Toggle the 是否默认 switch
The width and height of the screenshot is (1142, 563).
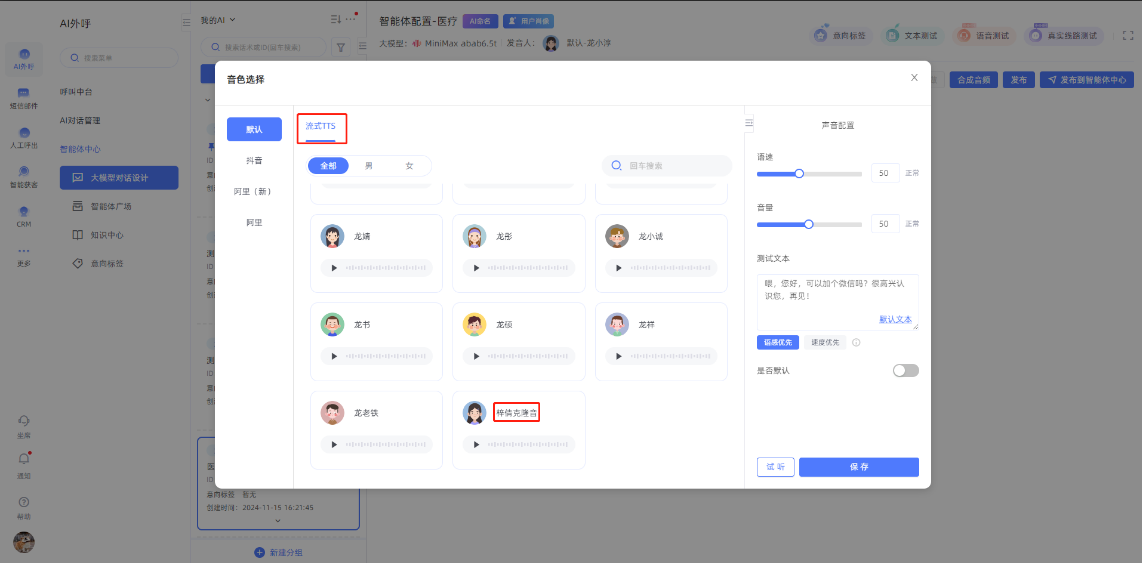[x=905, y=371]
